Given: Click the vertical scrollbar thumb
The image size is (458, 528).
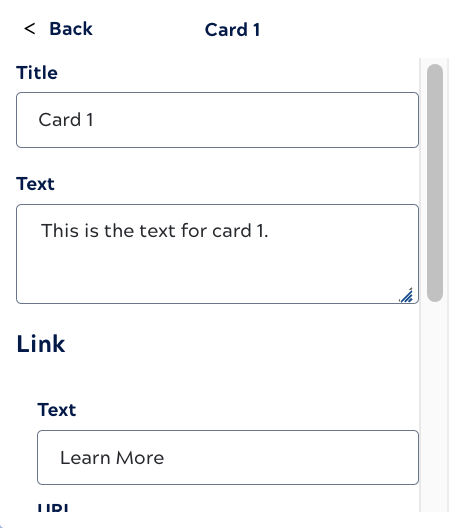Looking at the screenshot, I should tap(435, 183).
